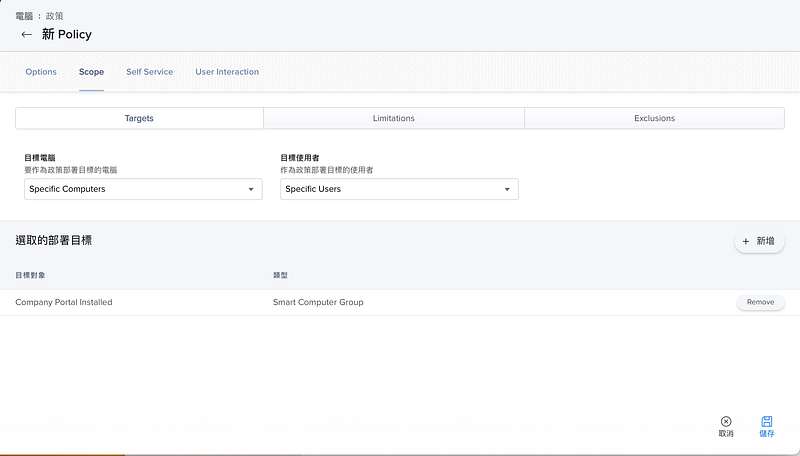The image size is (800, 456).
Task: Click the 政策 breadcrumb text
Action: (55, 16)
